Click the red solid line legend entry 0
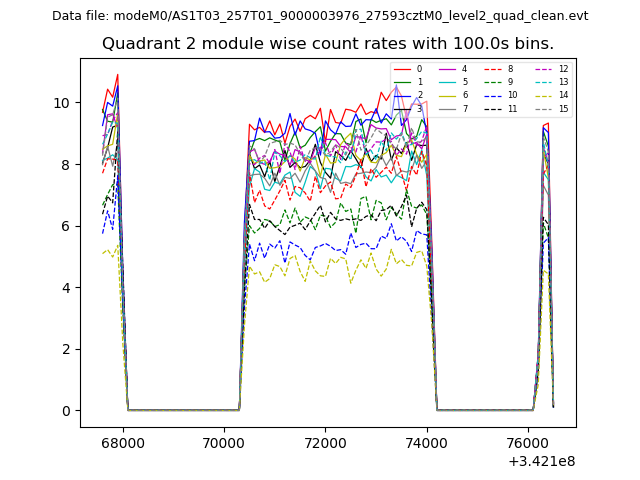 (408, 69)
